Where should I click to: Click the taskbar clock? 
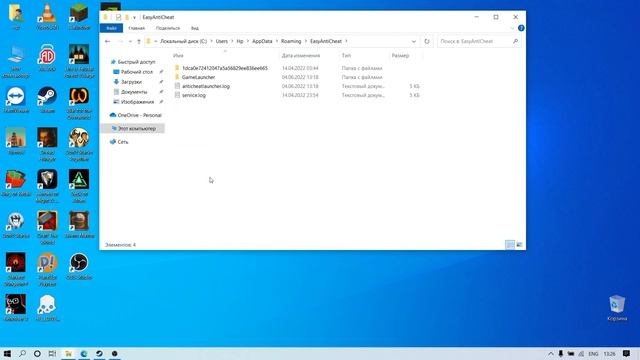[609, 353]
